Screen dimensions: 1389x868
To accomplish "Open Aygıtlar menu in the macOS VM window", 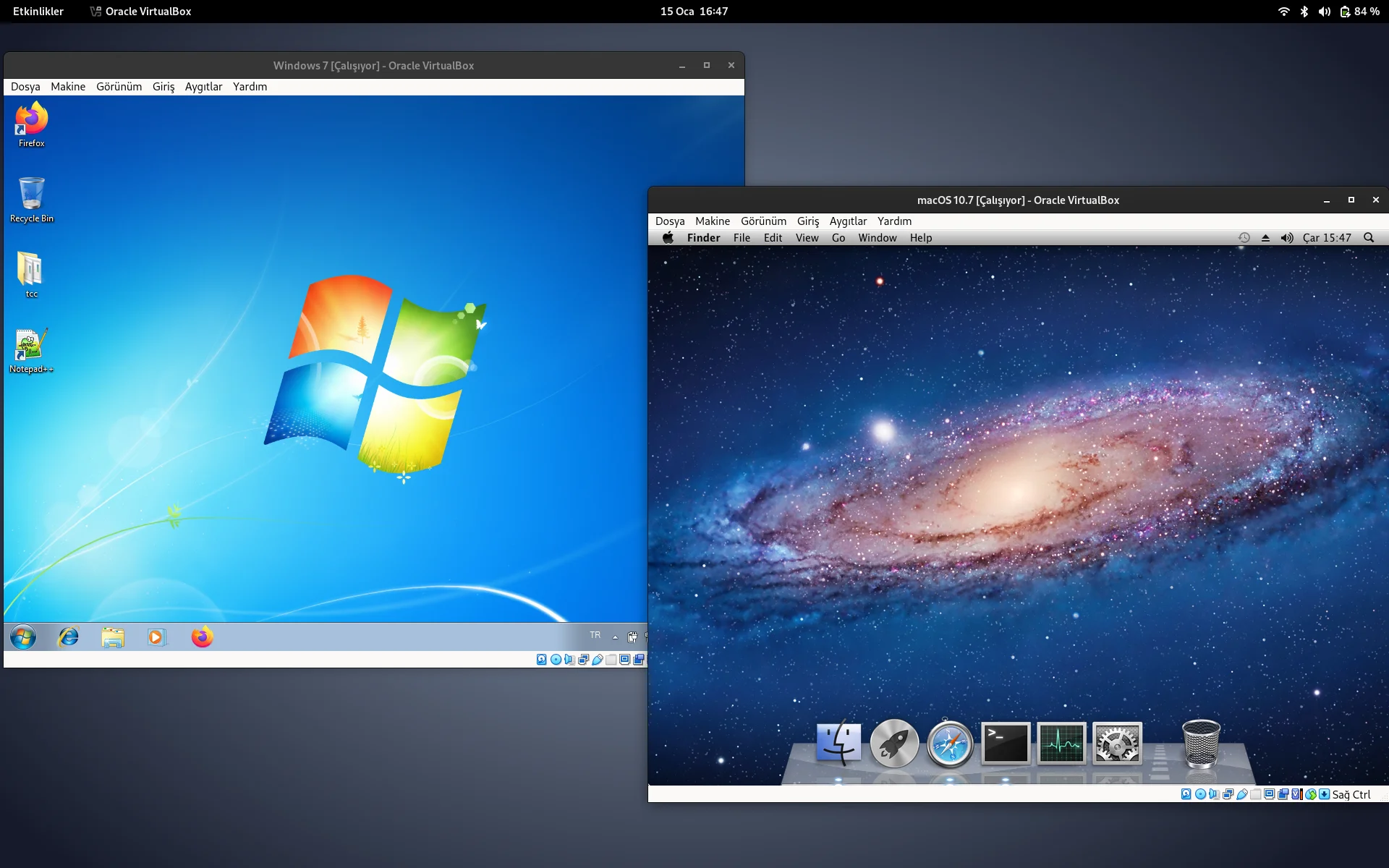I will (x=849, y=221).
